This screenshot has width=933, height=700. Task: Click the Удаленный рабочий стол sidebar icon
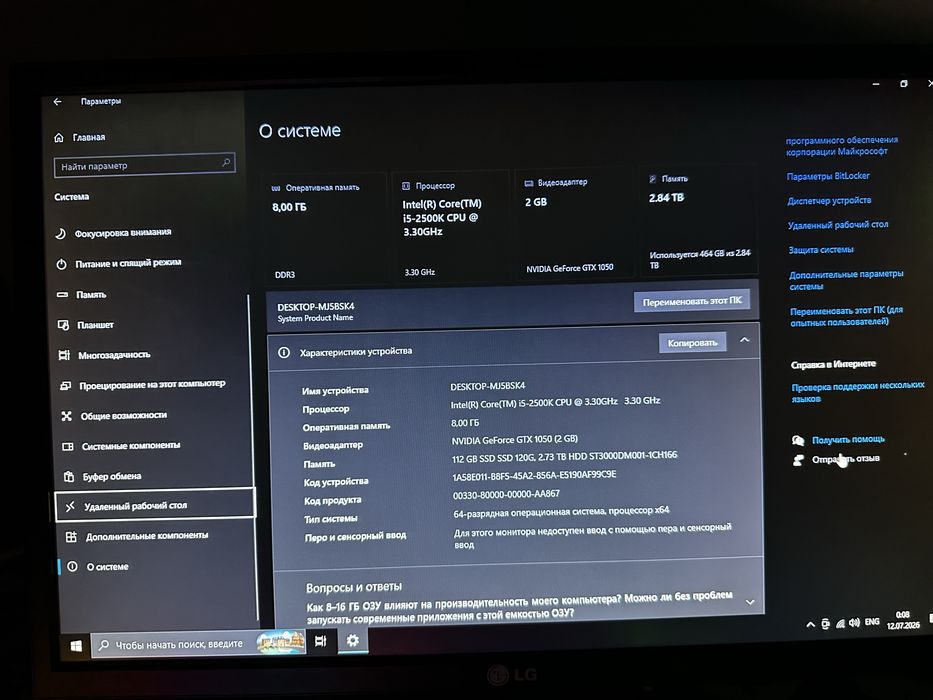(x=70, y=507)
